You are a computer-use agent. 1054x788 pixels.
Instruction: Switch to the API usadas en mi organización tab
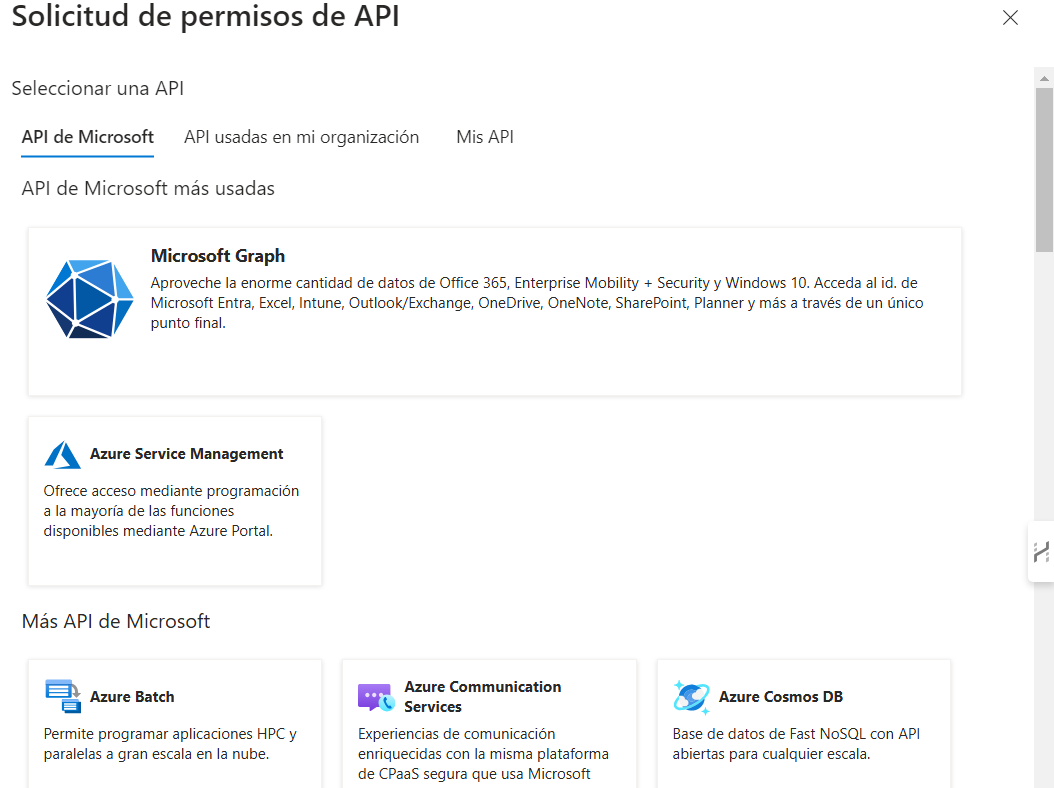click(x=301, y=137)
